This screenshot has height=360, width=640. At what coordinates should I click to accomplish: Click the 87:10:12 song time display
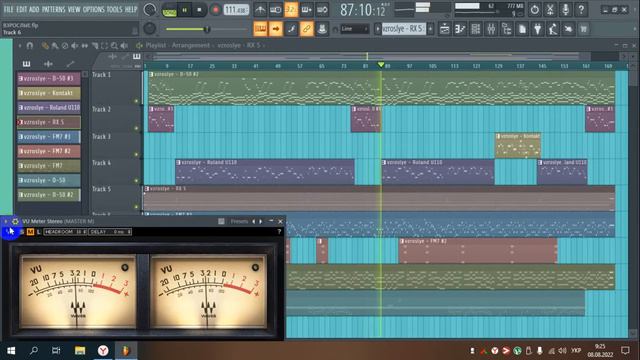click(362, 10)
